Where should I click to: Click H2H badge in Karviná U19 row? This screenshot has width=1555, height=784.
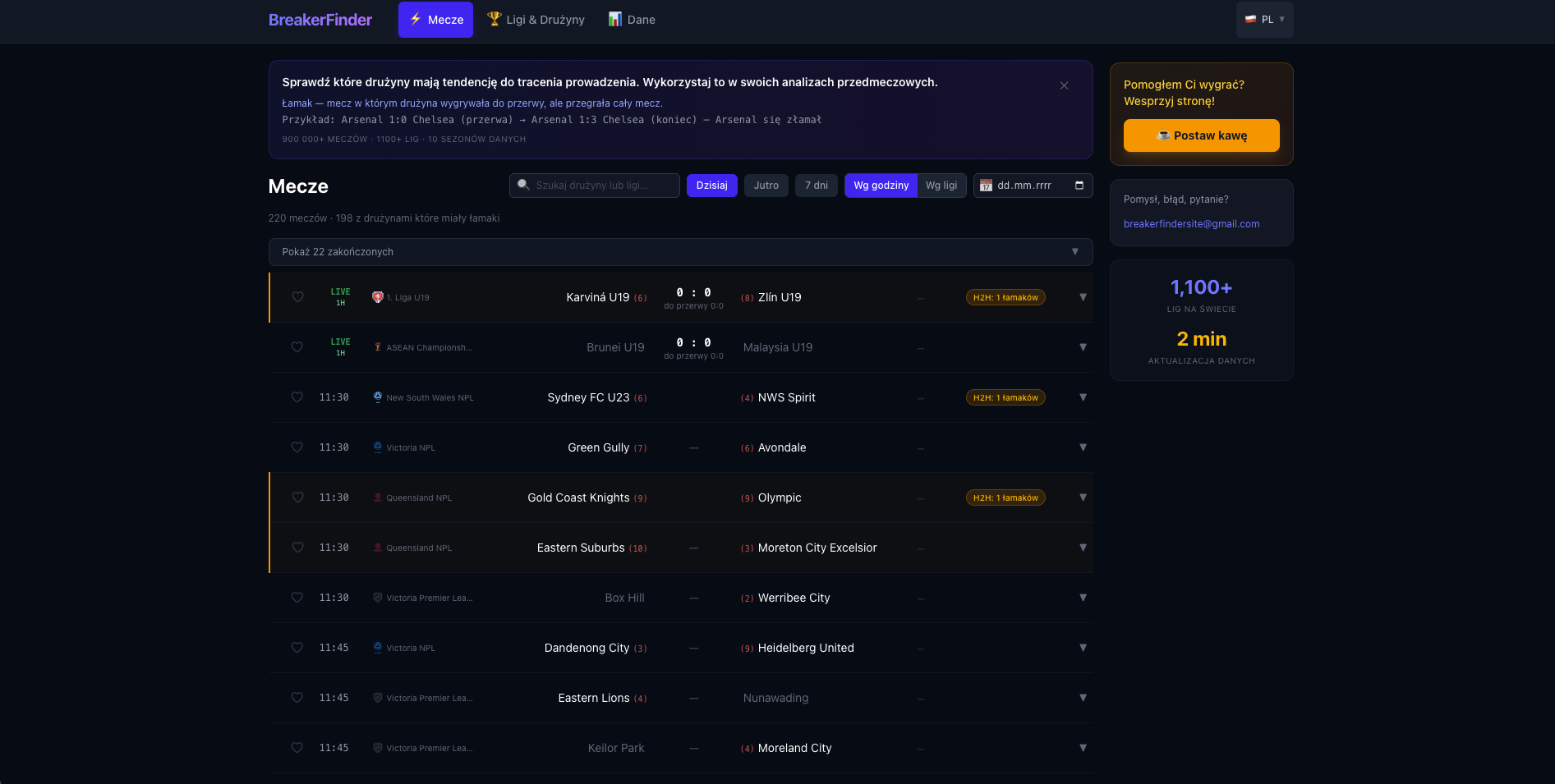pyautogui.click(x=1005, y=297)
